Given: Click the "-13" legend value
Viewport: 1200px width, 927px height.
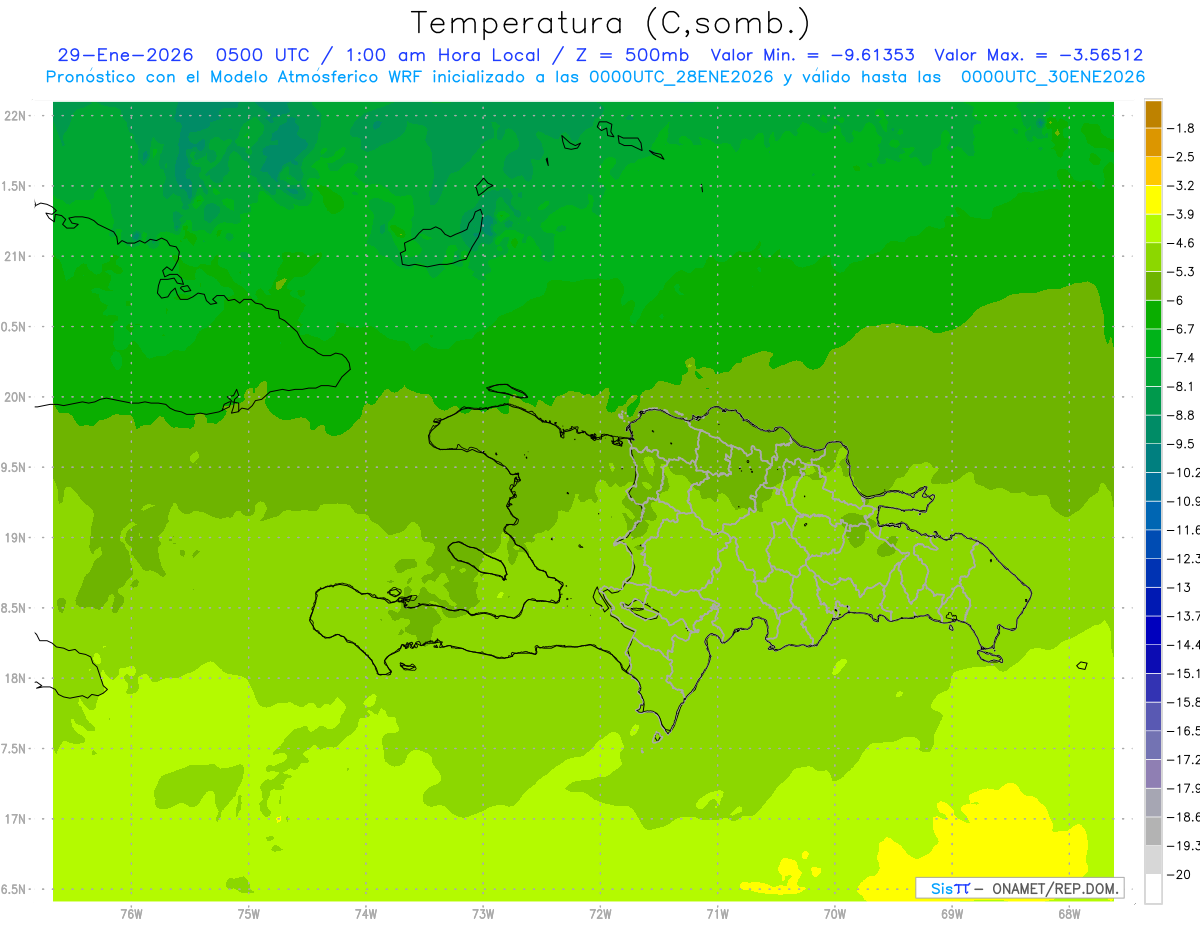Looking at the screenshot, I should coord(1179,587).
